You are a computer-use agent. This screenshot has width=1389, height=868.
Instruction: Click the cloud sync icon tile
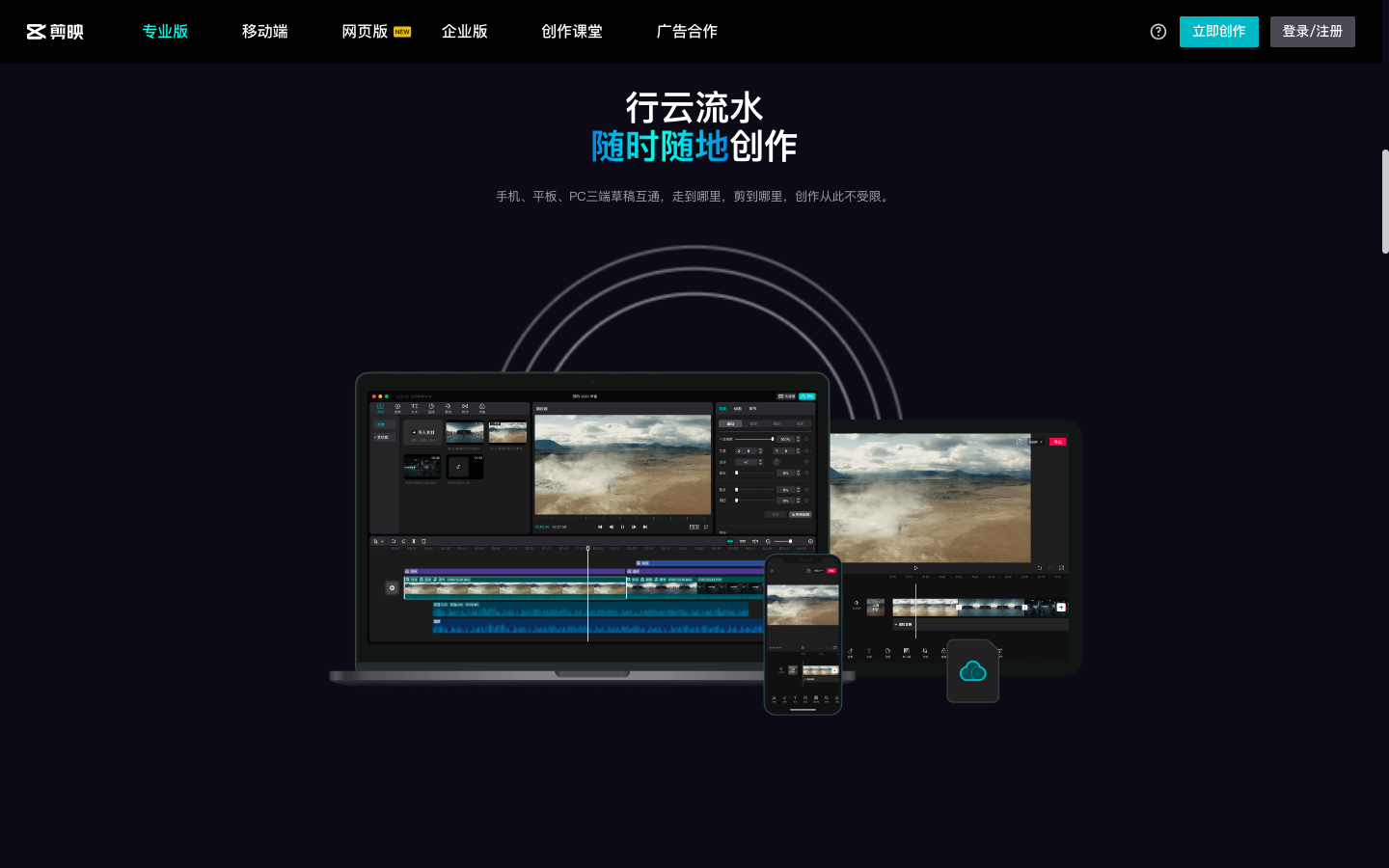point(972,670)
